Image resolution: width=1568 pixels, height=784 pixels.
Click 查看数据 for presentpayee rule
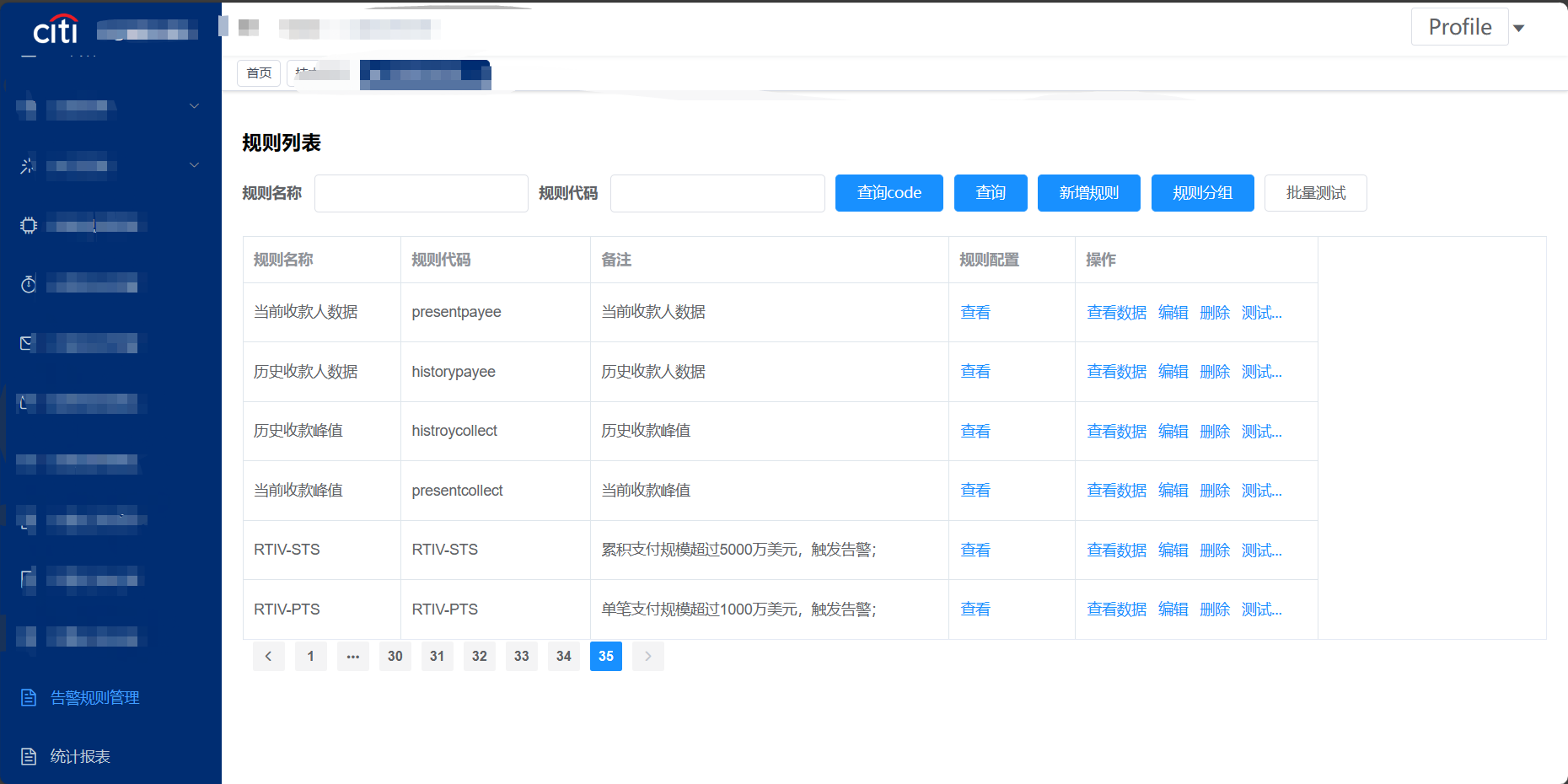pyautogui.click(x=1117, y=313)
